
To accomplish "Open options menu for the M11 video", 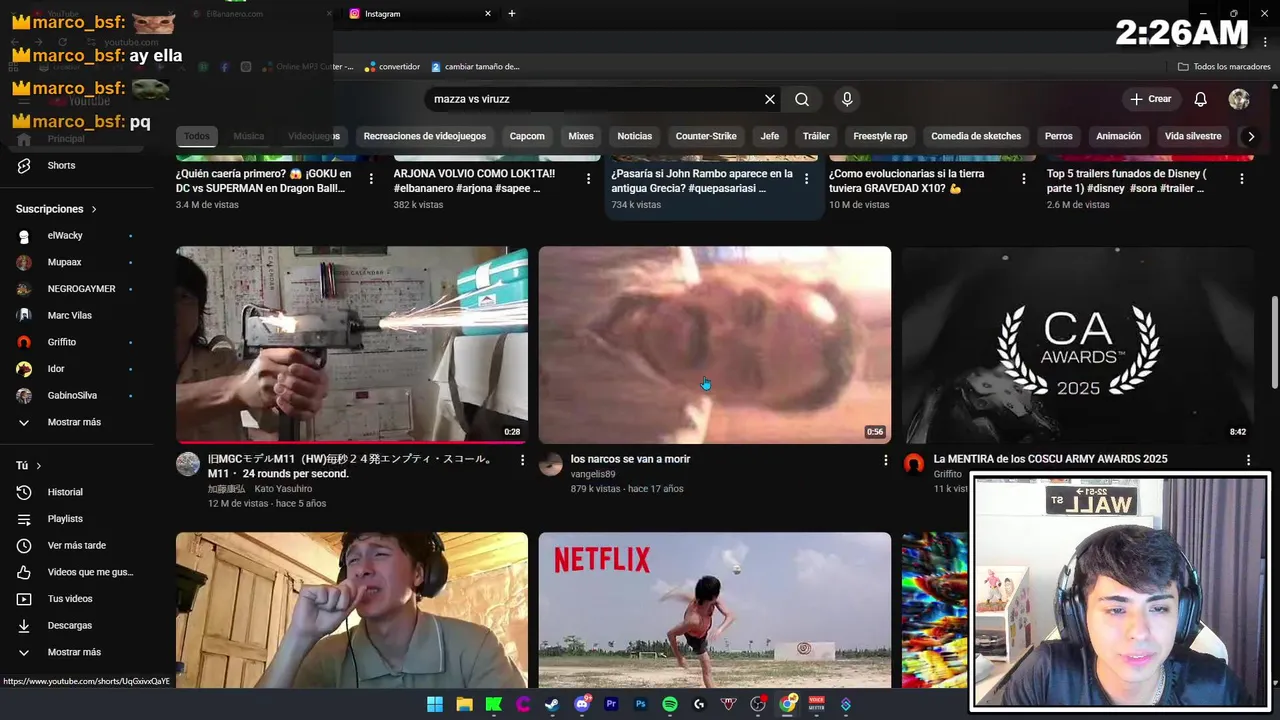I will [x=522, y=460].
